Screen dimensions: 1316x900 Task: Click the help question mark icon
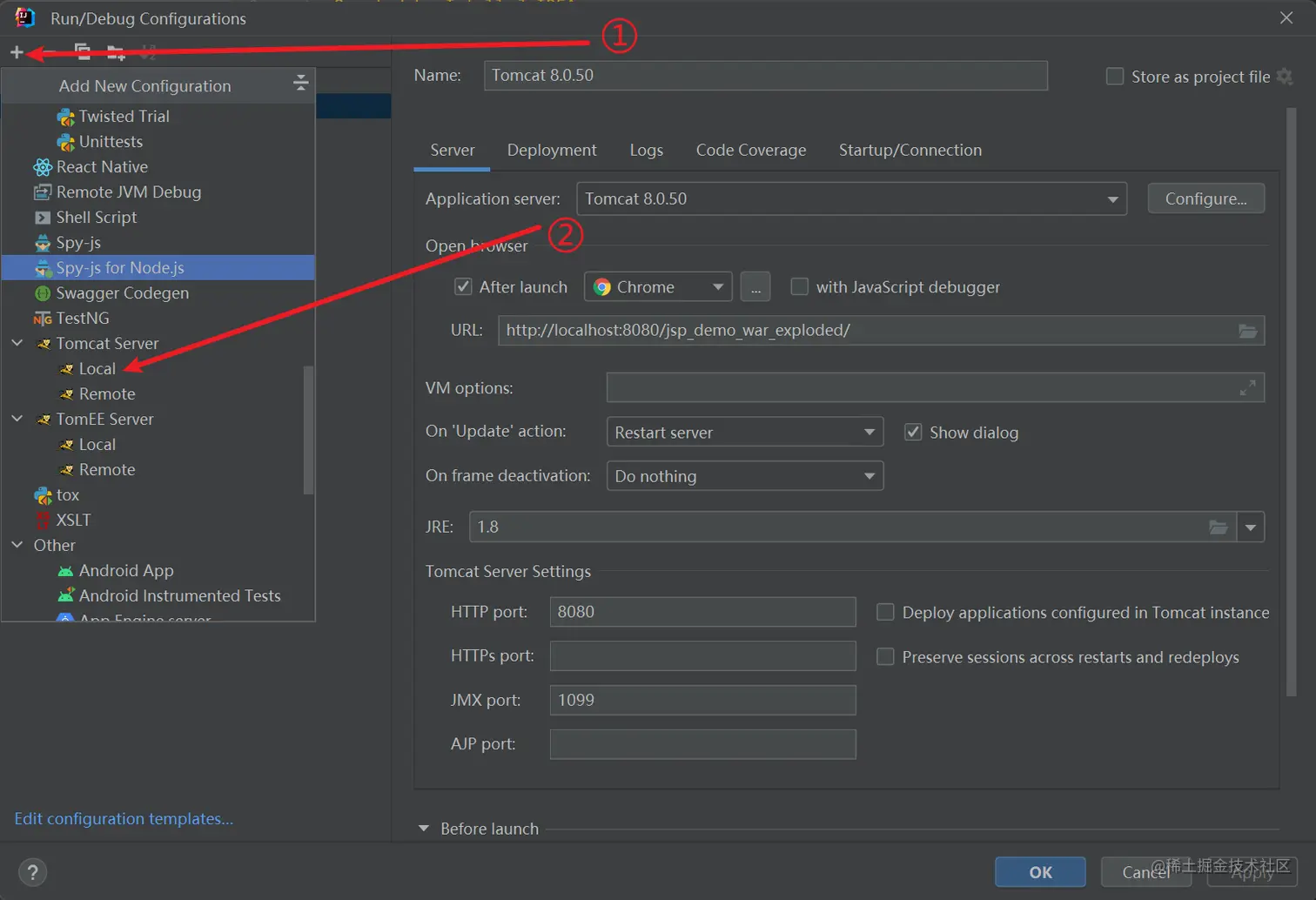32,872
